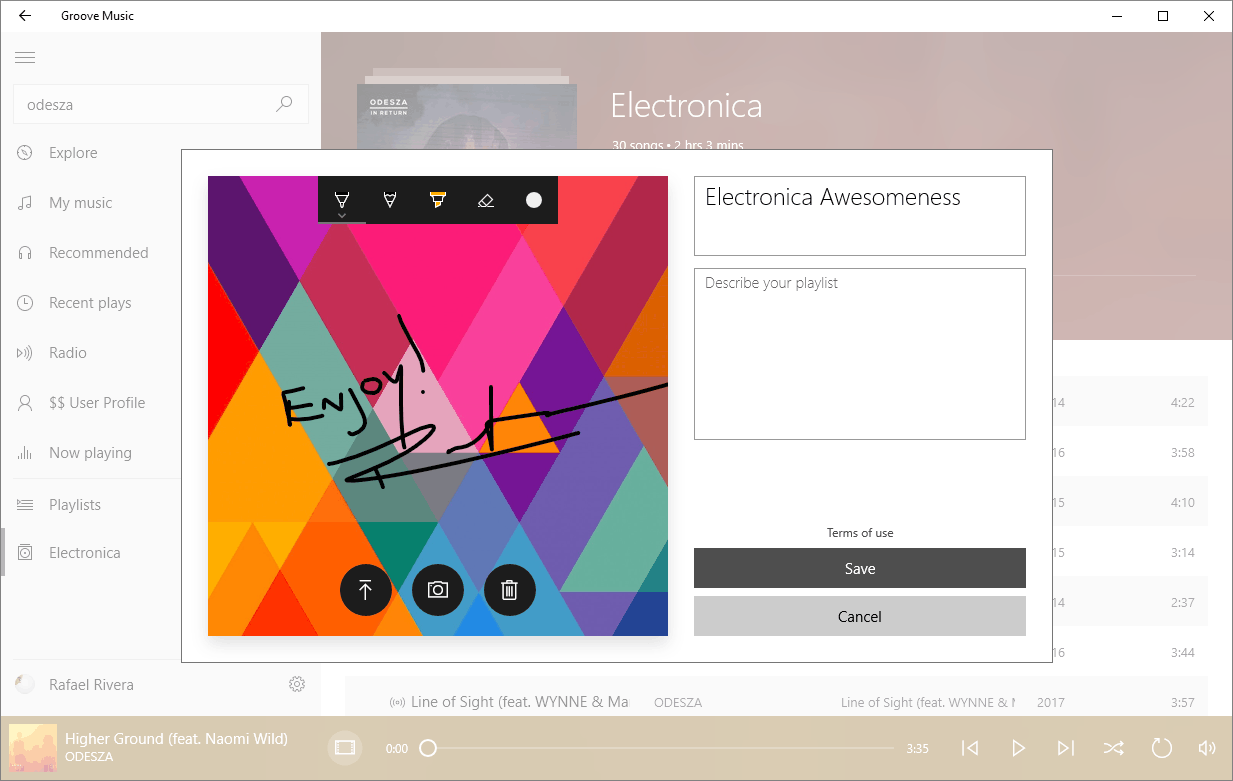
Task: Select the eraser tool
Action: tap(486, 200)
